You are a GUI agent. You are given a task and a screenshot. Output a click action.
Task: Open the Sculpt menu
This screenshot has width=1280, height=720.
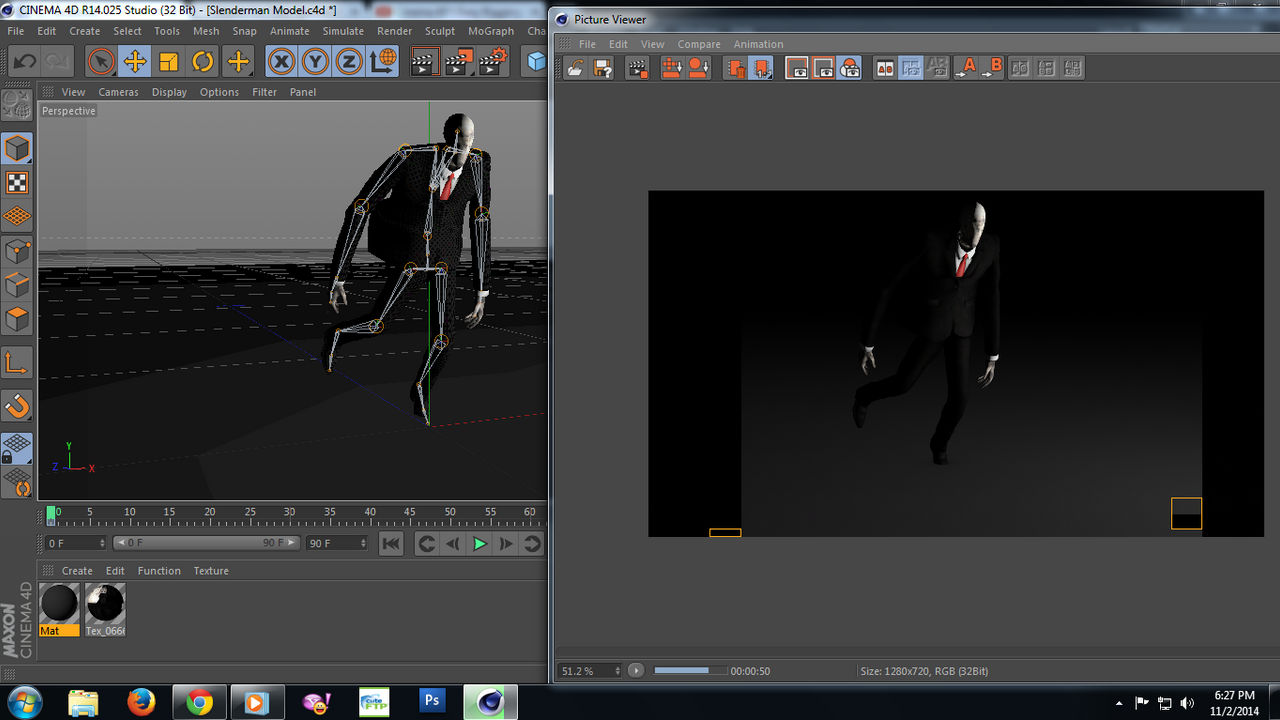tap(440, 31)
